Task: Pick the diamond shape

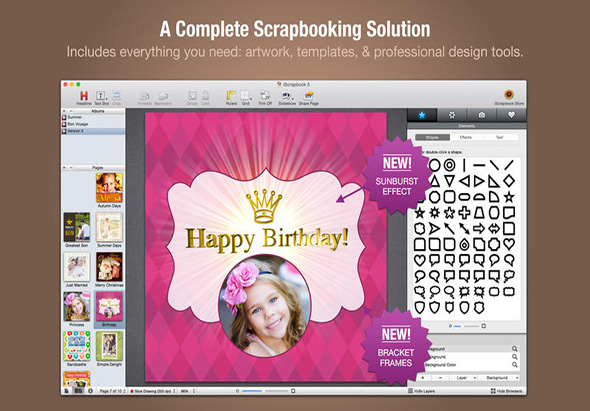Action: tap(509, 181)
